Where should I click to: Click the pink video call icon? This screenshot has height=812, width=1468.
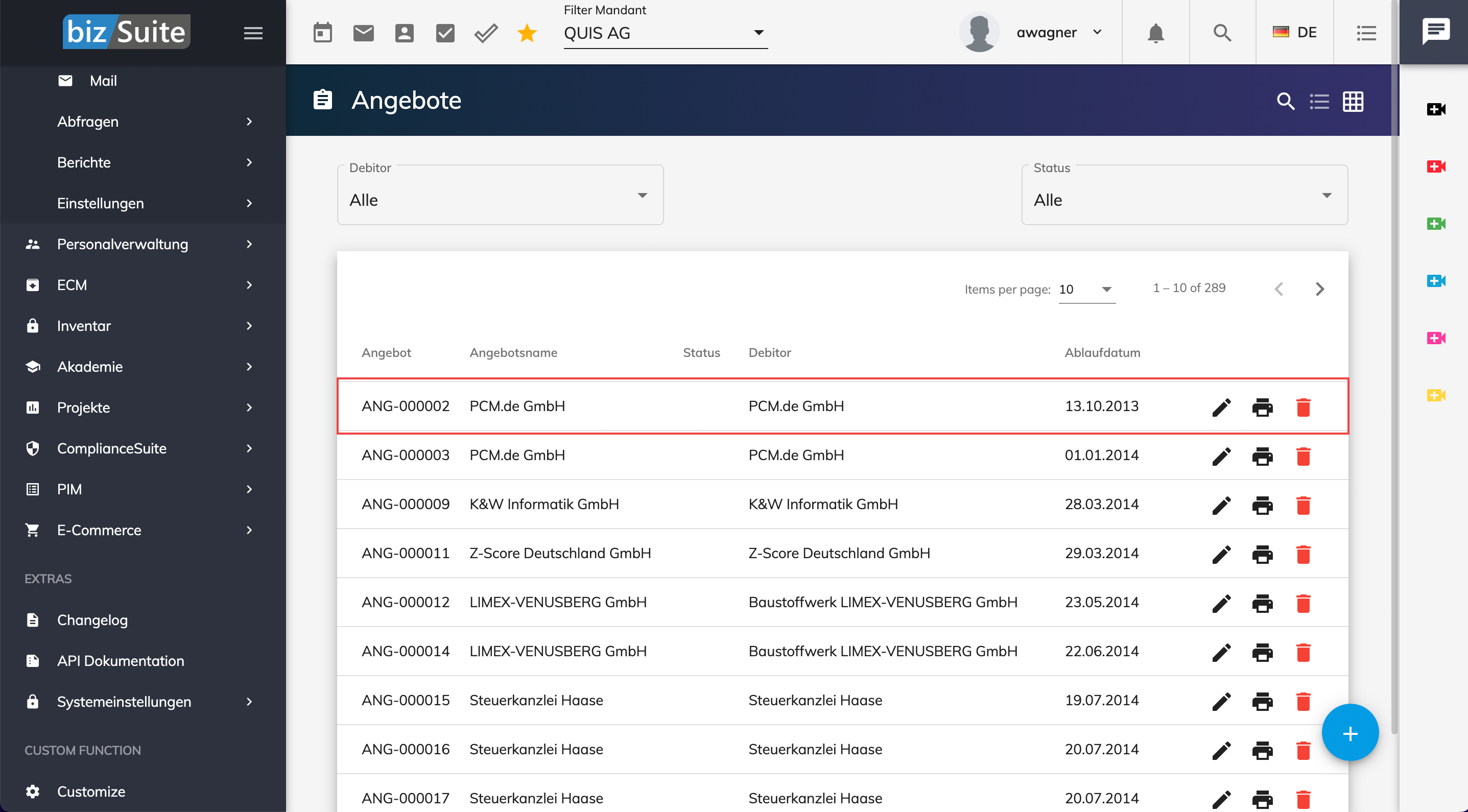pyautogui.click(x=1436, y=338)
